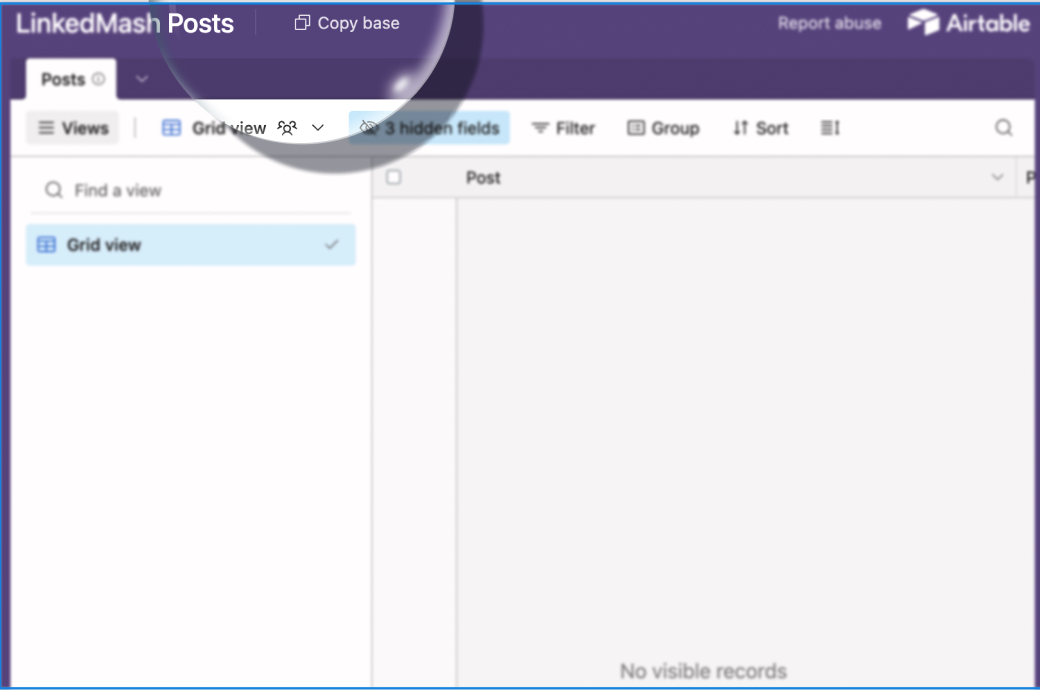Image resolution: width=1040 pixels, height=690 pixels.
Task: Click the Post column header
Action: pos(736,178)
